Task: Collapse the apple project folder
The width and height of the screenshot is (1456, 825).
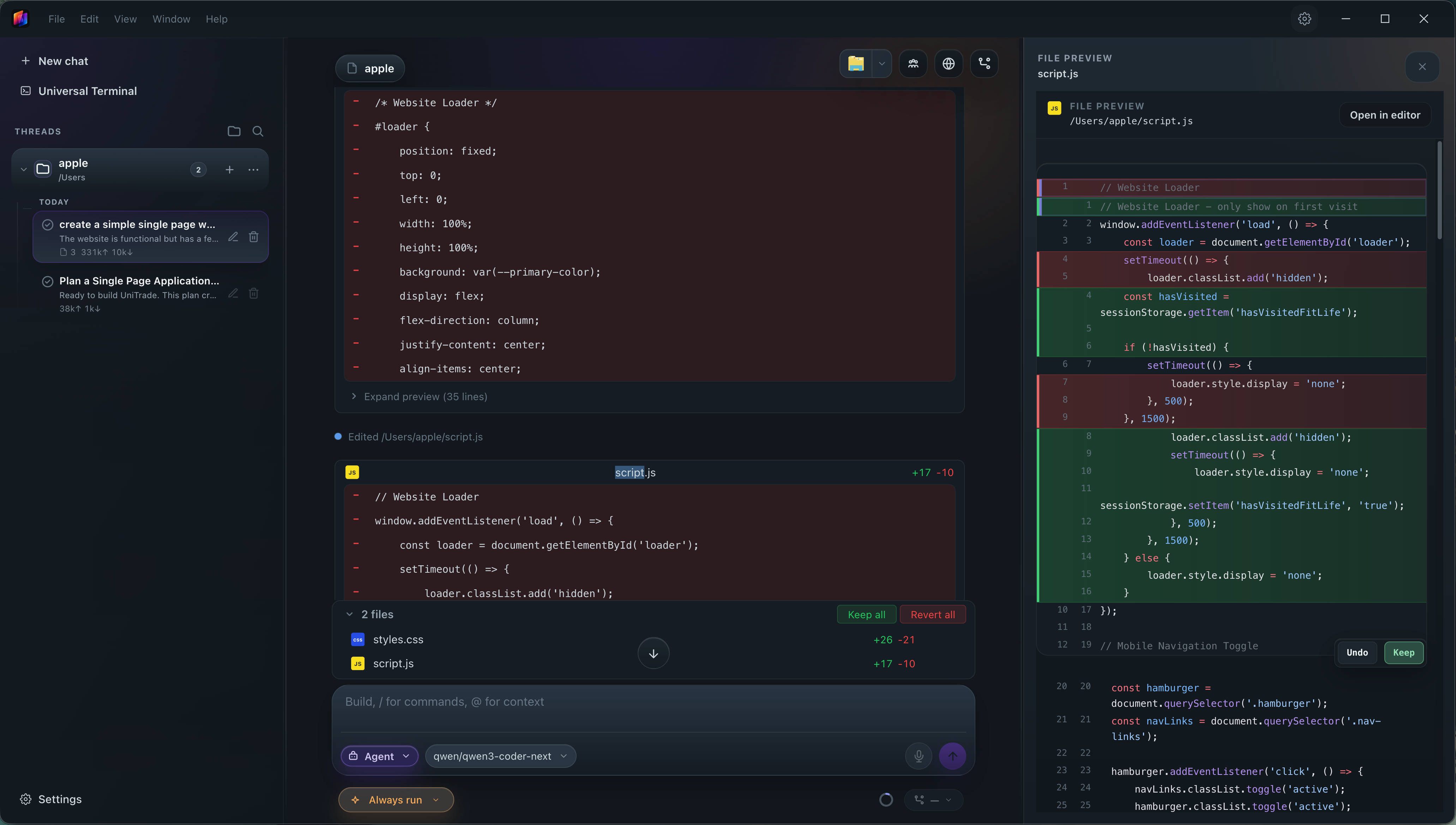Action: 24,169
